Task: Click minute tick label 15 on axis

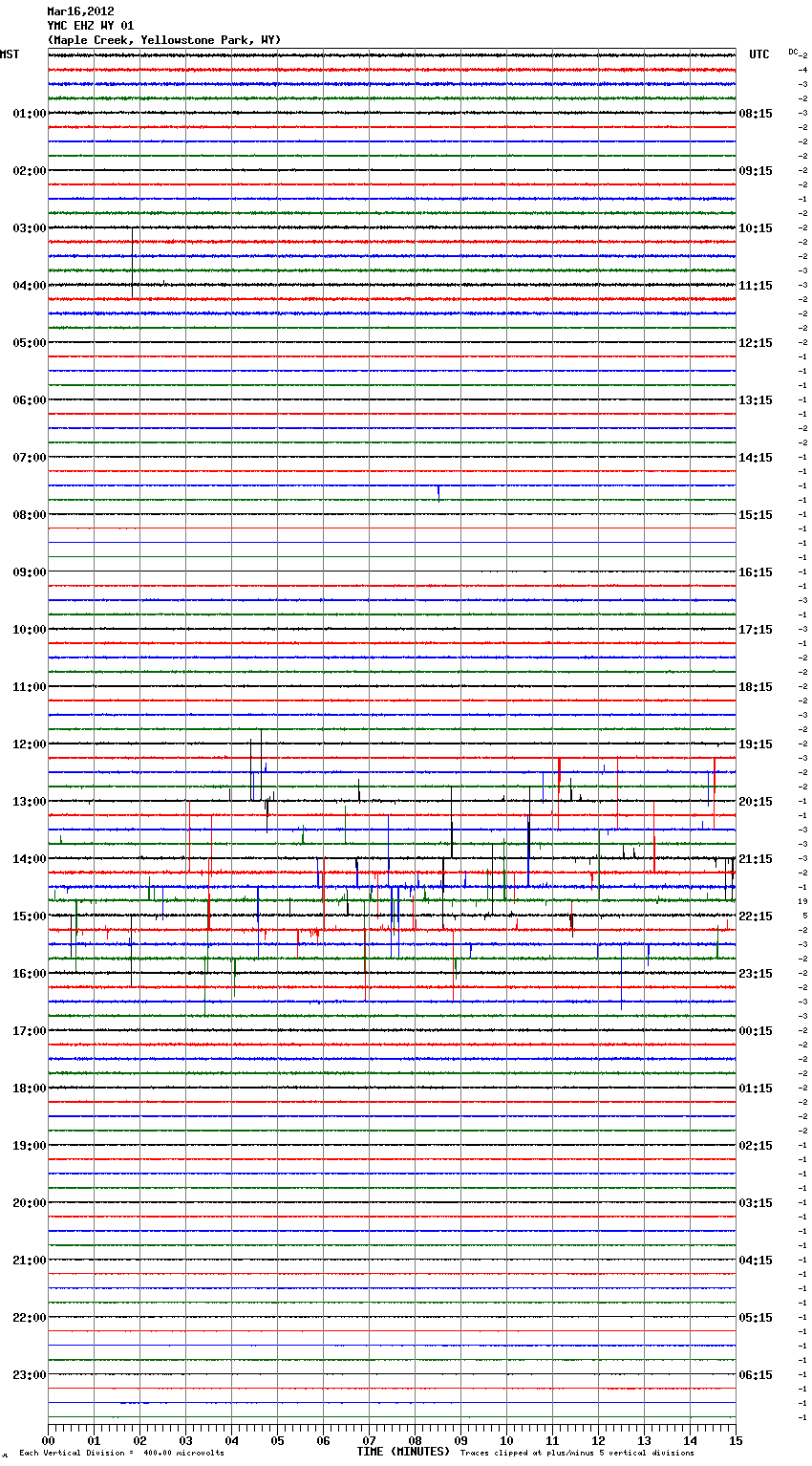Action: 736,1441
